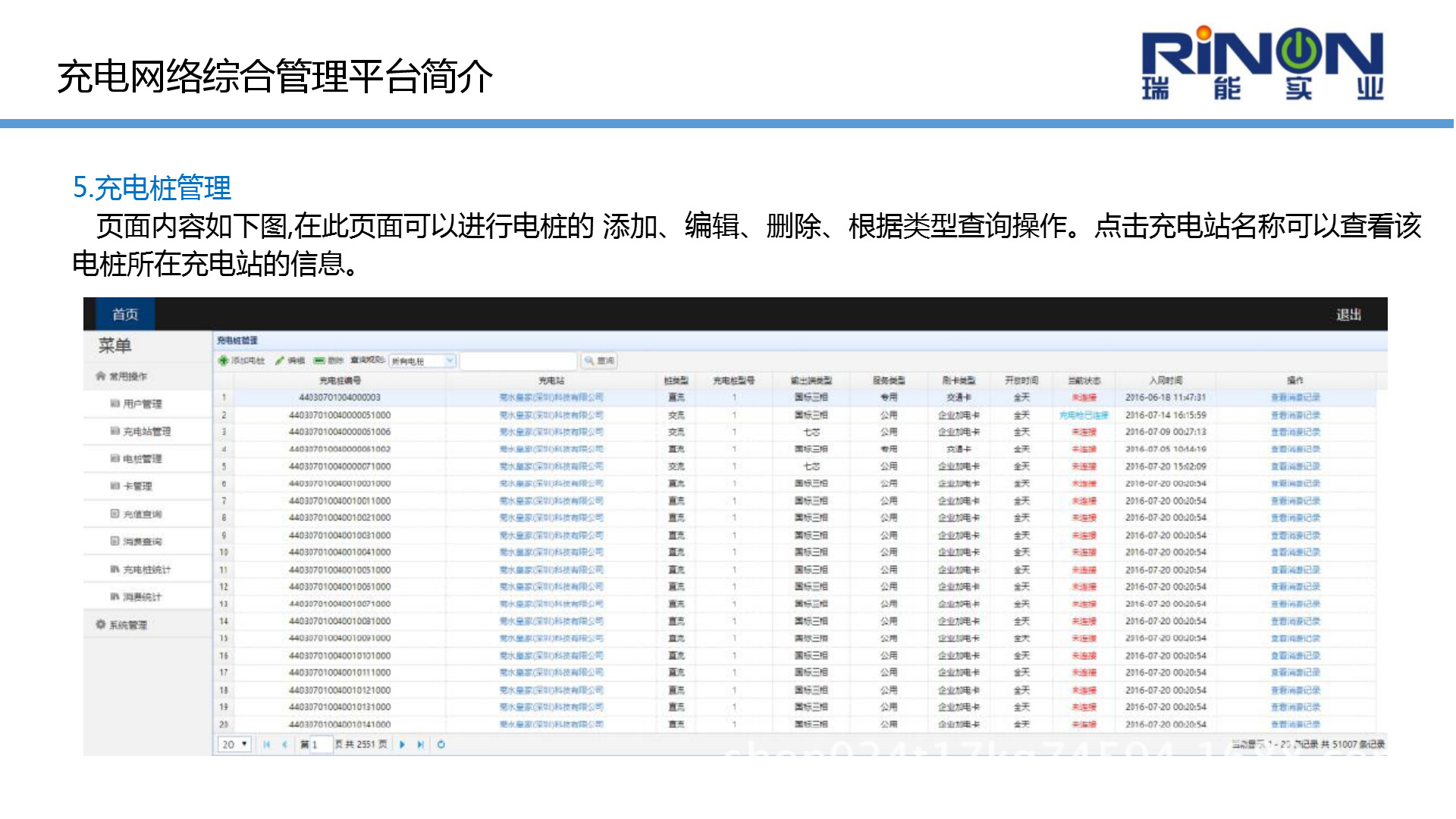Click the search text input field
This screenshot has height=819, width=1456.
518,361
